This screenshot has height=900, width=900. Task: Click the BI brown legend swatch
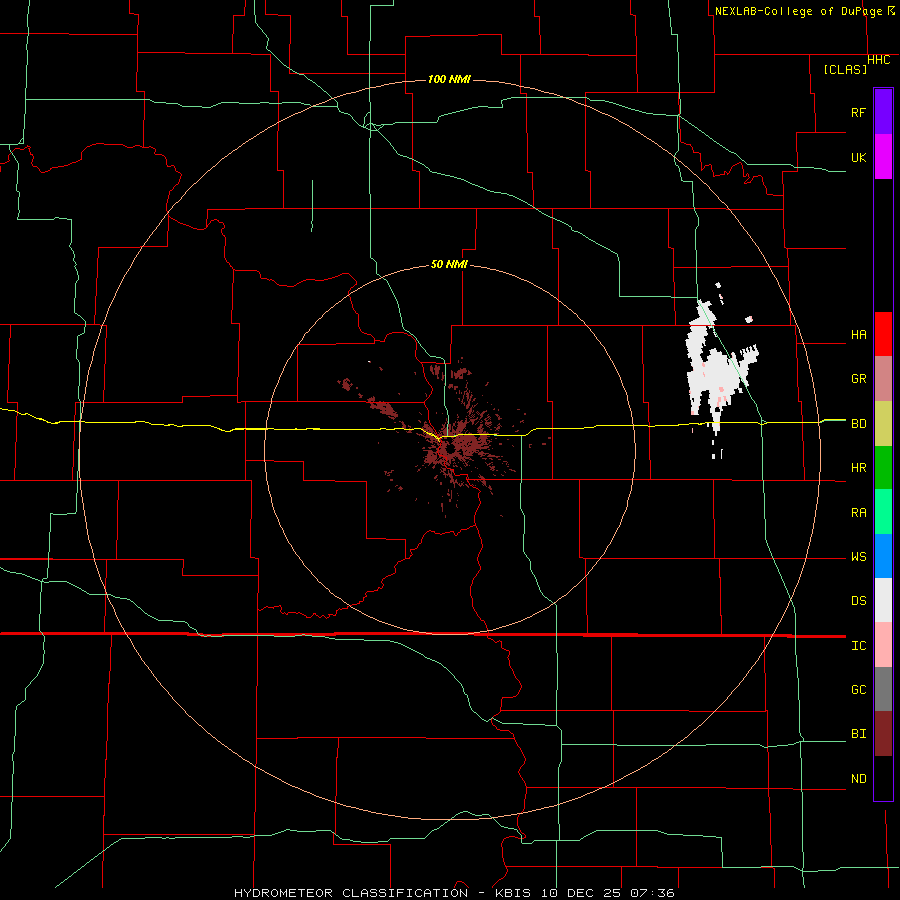[883, 734]
